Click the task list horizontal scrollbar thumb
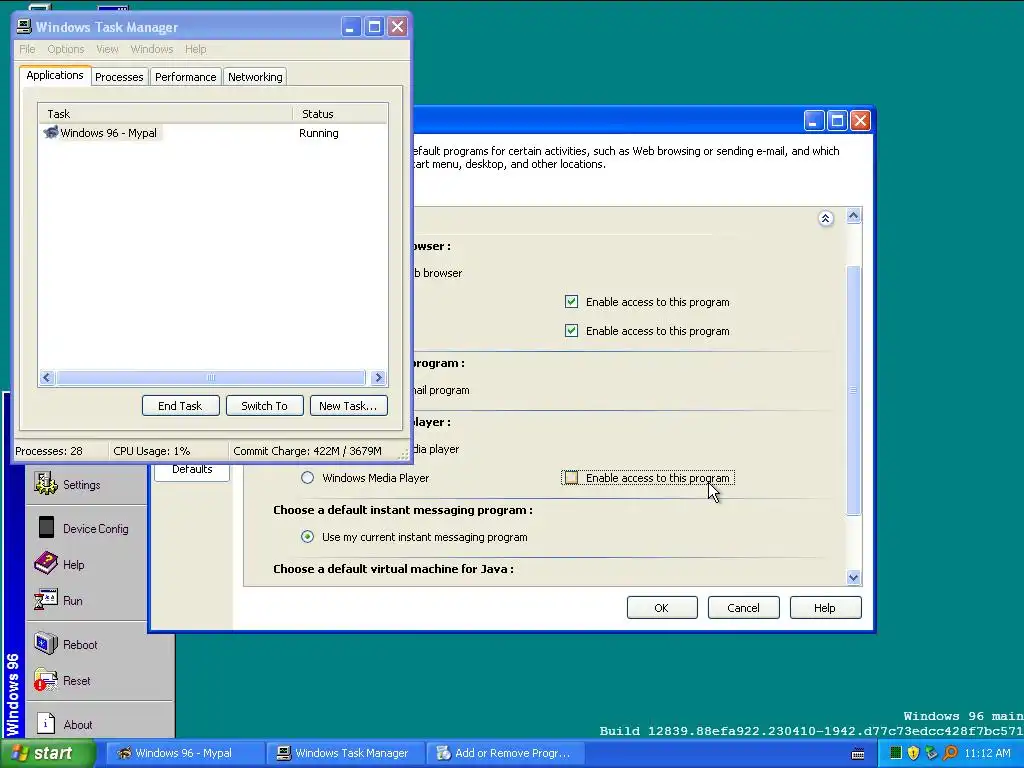 (x=211, y=377)
